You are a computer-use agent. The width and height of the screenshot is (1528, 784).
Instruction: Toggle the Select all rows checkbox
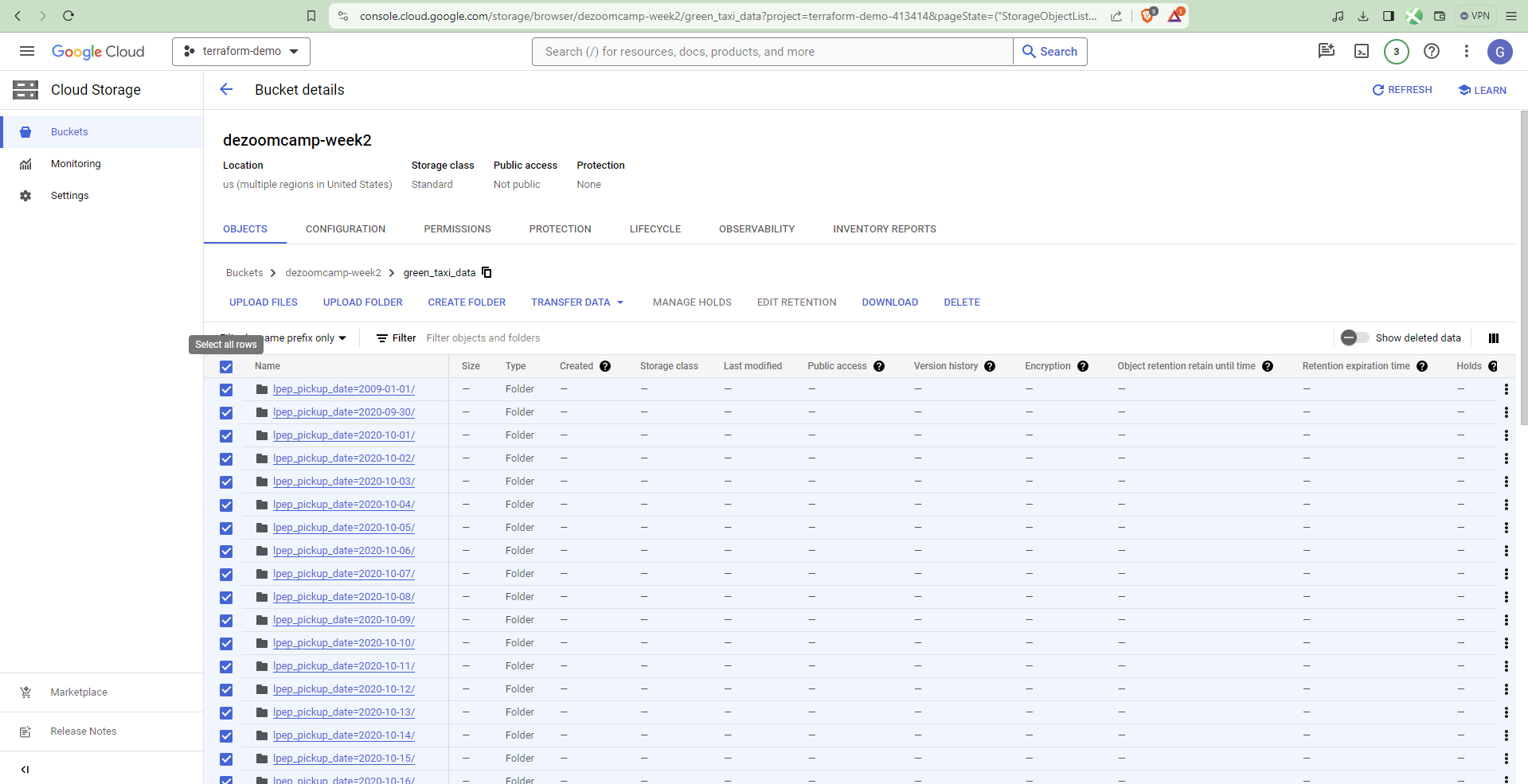[x=226, y=367]
